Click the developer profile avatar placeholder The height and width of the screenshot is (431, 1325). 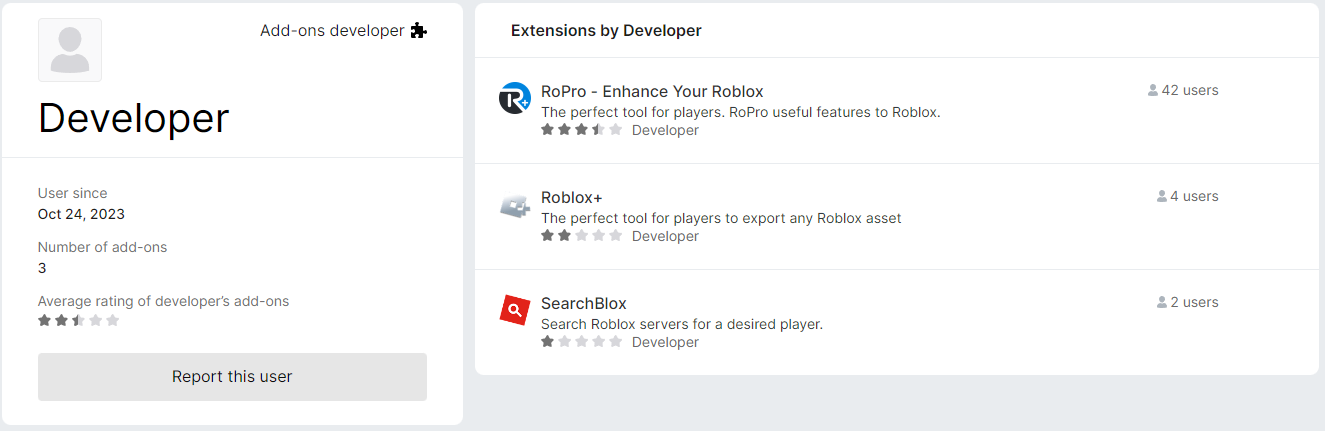pos(70,50)
